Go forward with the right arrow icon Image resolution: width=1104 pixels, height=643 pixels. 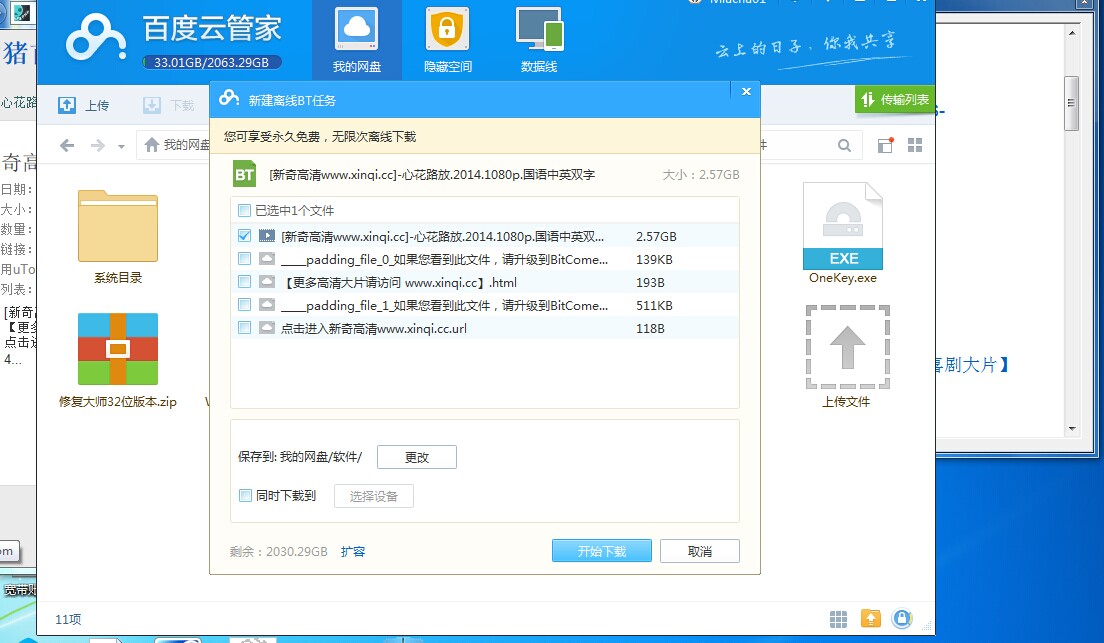[x=98, y=145]
